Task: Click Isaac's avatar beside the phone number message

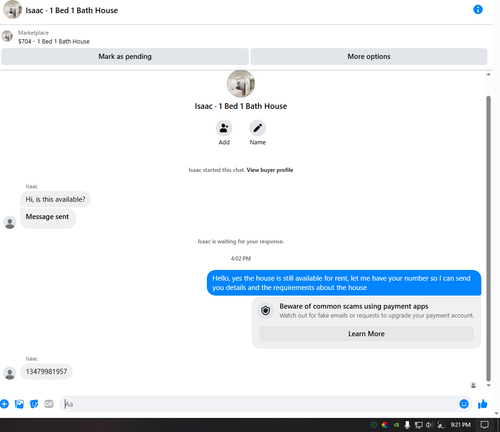Action: (10, 373)
